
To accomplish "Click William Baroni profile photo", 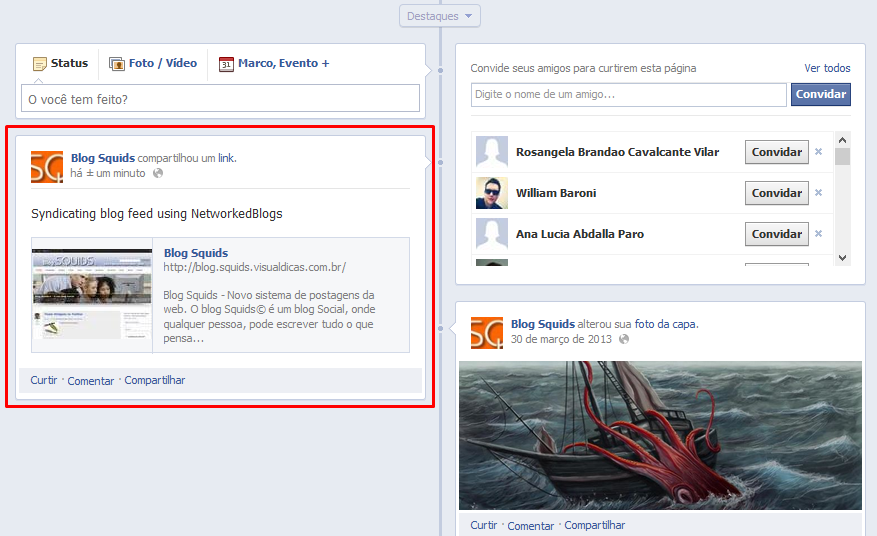I will [492, 193].
